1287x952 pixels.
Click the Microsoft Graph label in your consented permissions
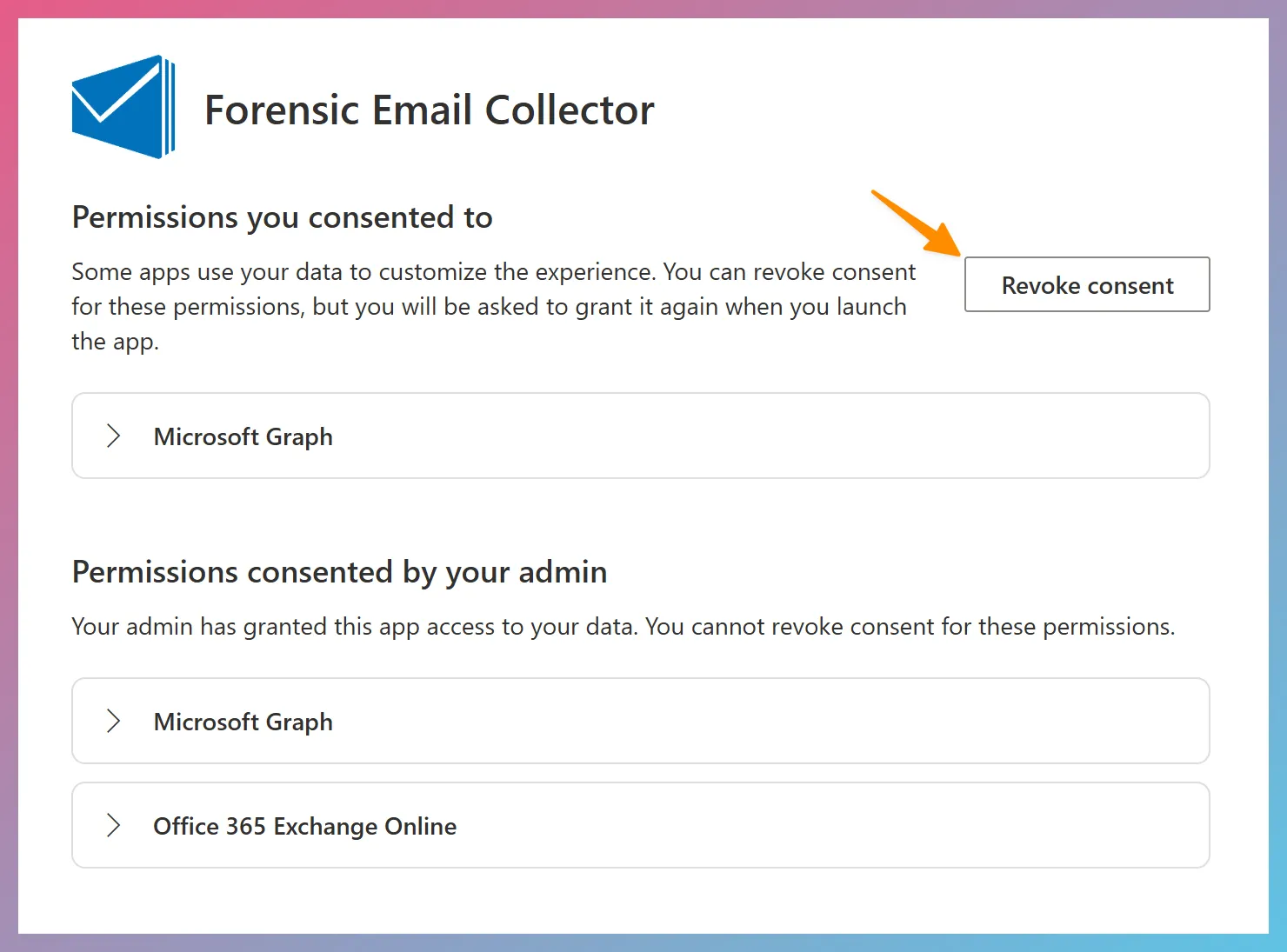[x=243, y=436]
